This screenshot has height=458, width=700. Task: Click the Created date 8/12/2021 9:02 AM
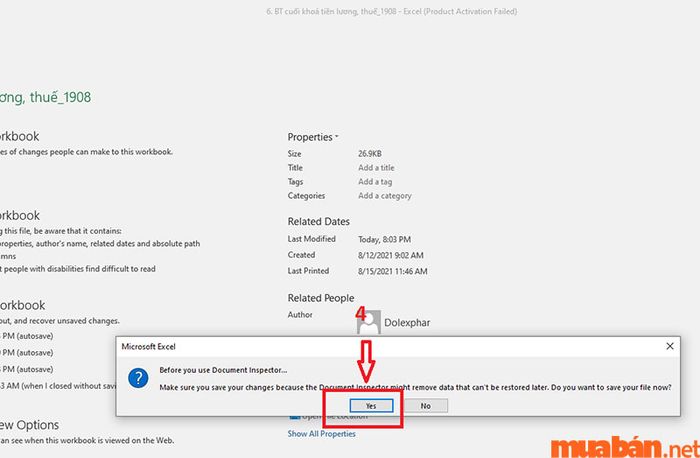(391, 255)
